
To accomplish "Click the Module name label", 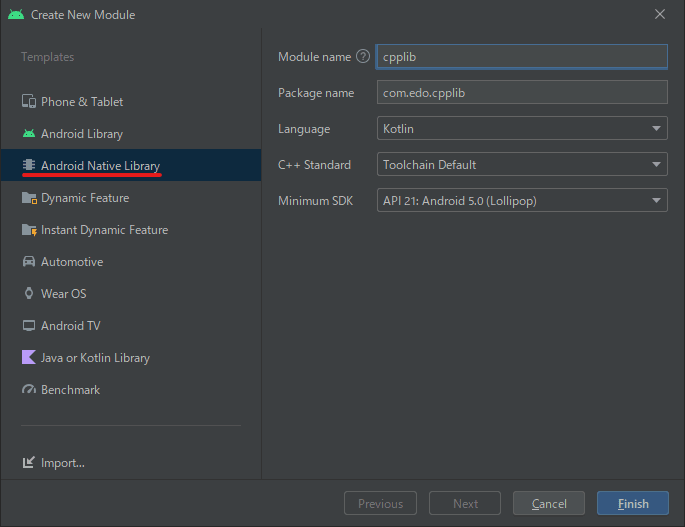I will (315, 57).
